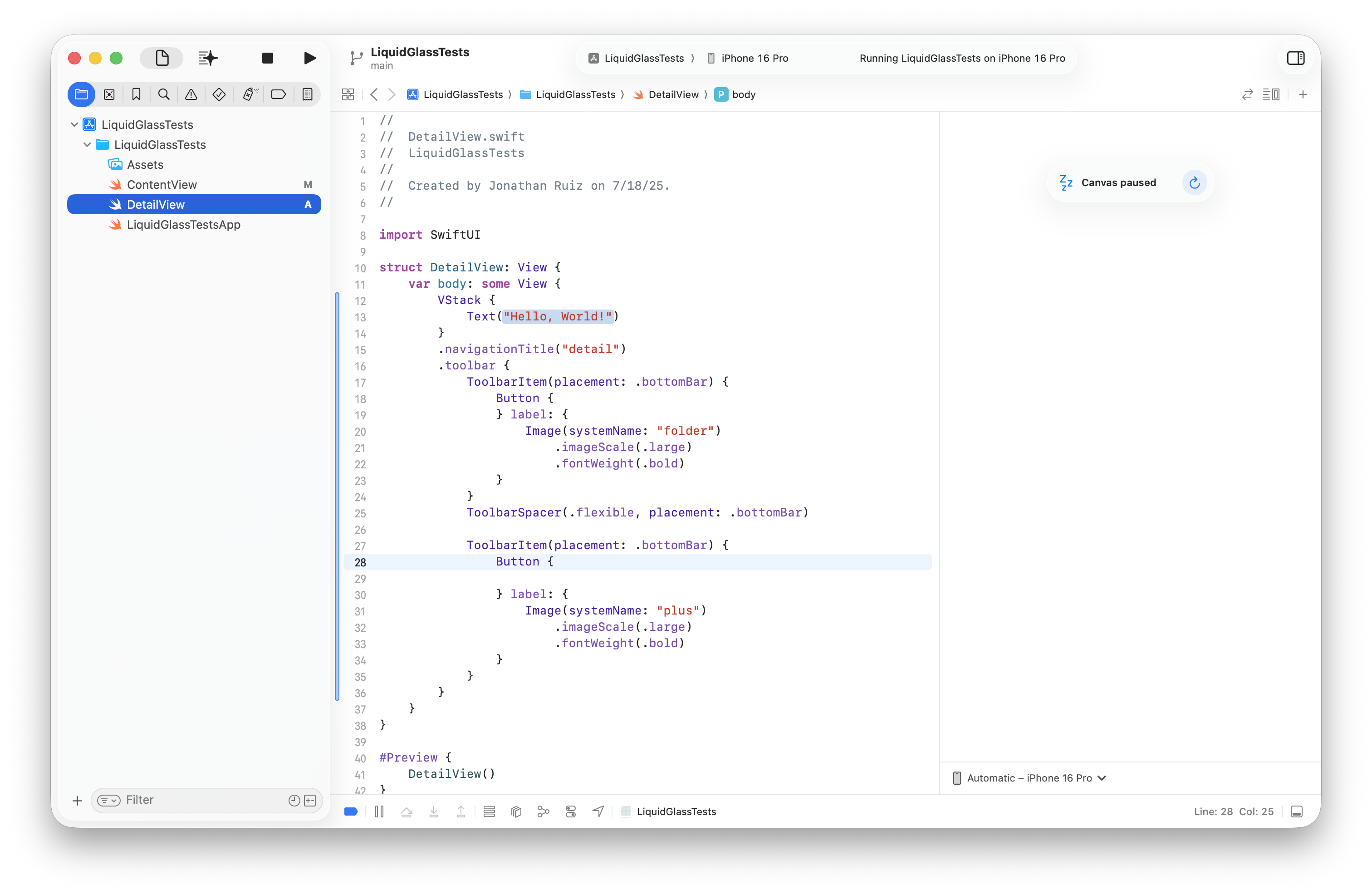The height and width of the screenshot is (895, 1372).
Task: Stop the running LiquidGlassTests app
Action: [268, 58]
